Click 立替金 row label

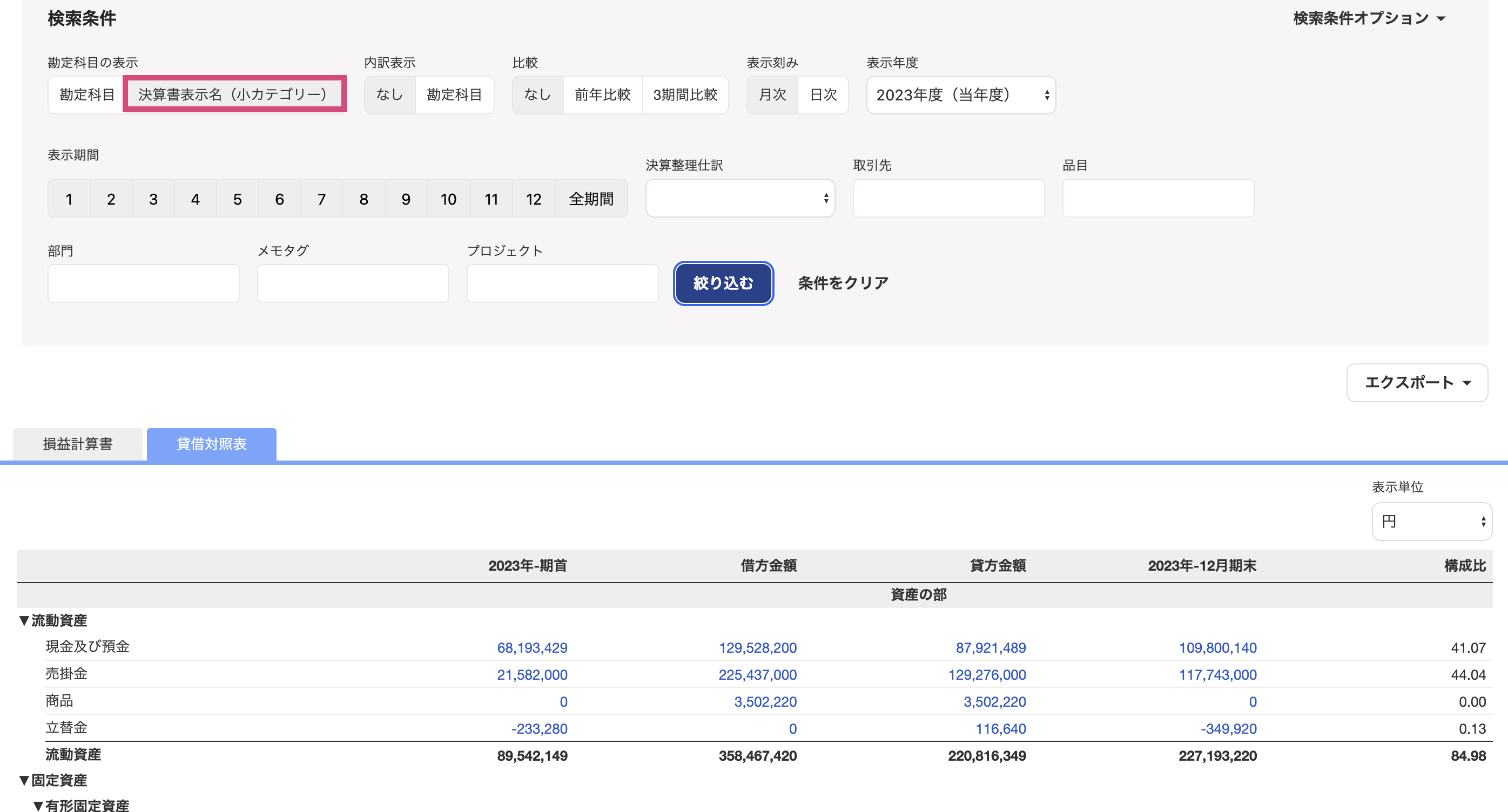pos(66,727)
